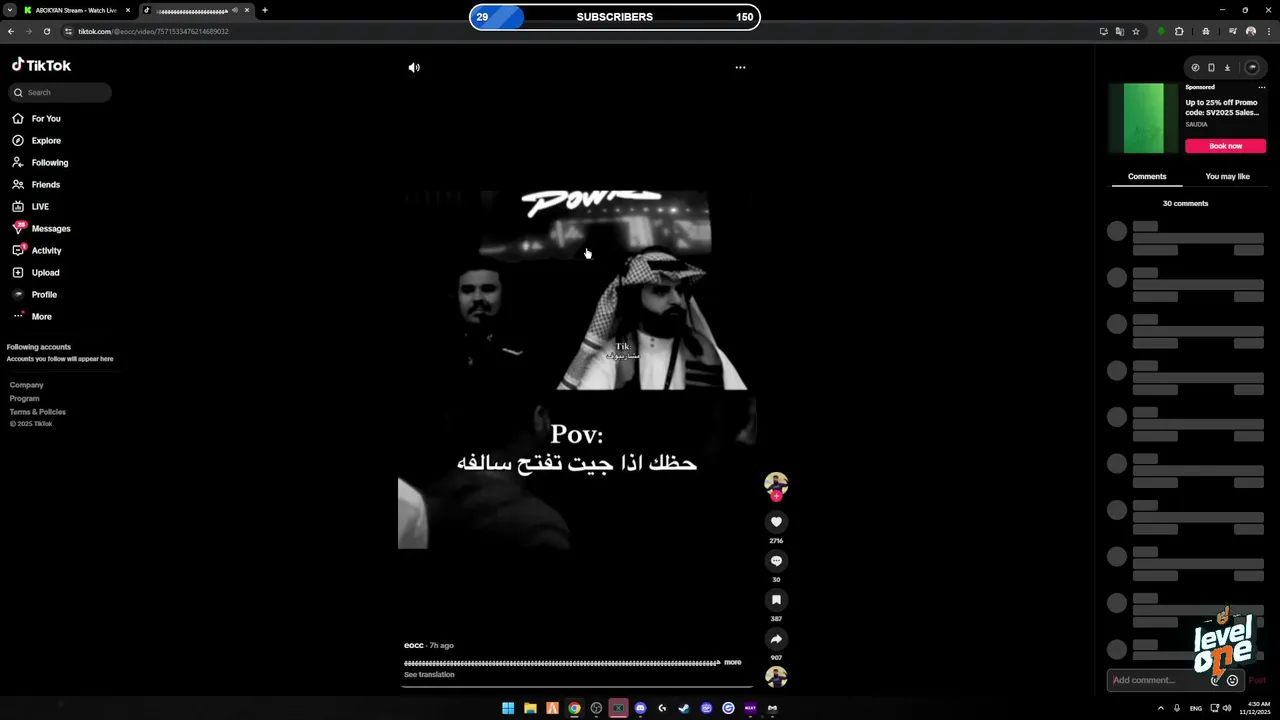Mute the TikTok tab via its audio icon
Viewport: 1280px width, 720px height.
pyautogui.click(x=235, y=10)
